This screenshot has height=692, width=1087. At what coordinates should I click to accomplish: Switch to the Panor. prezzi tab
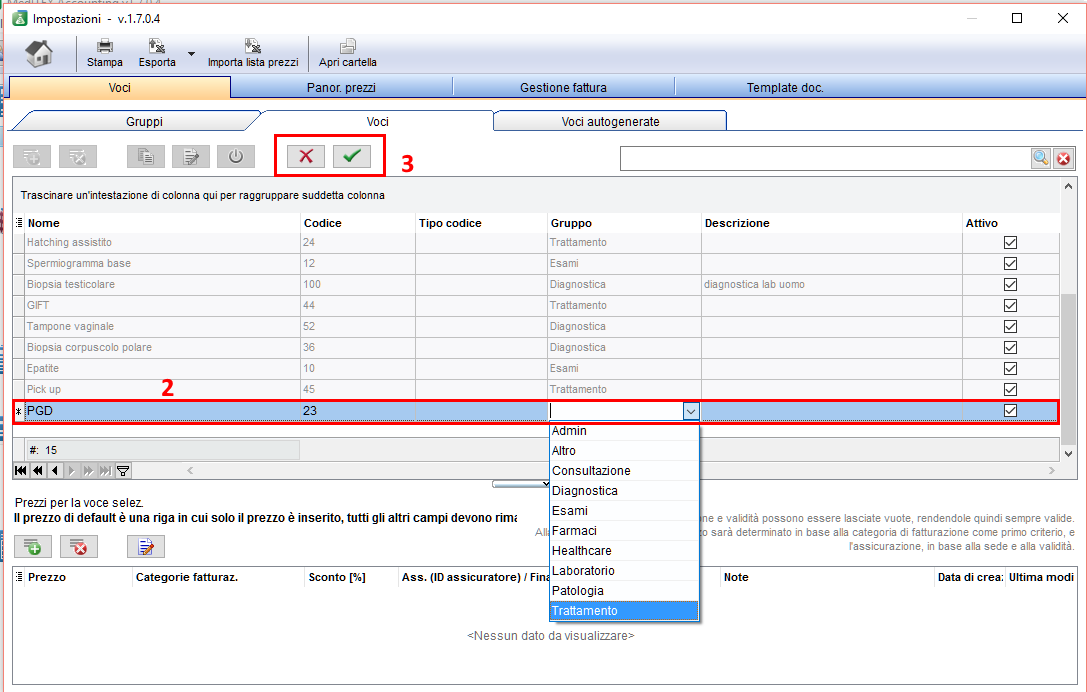pos(341,87)
